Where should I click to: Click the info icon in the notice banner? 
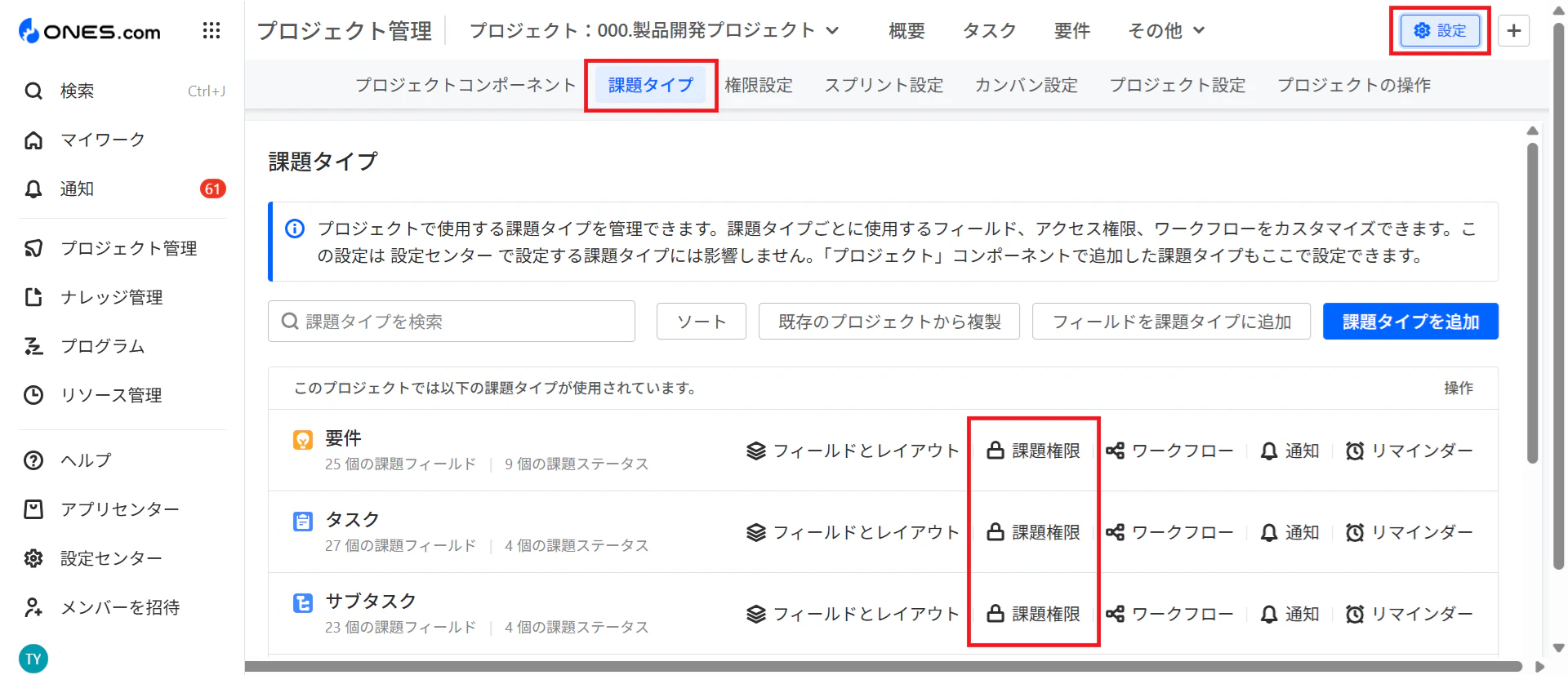point(295,229)
